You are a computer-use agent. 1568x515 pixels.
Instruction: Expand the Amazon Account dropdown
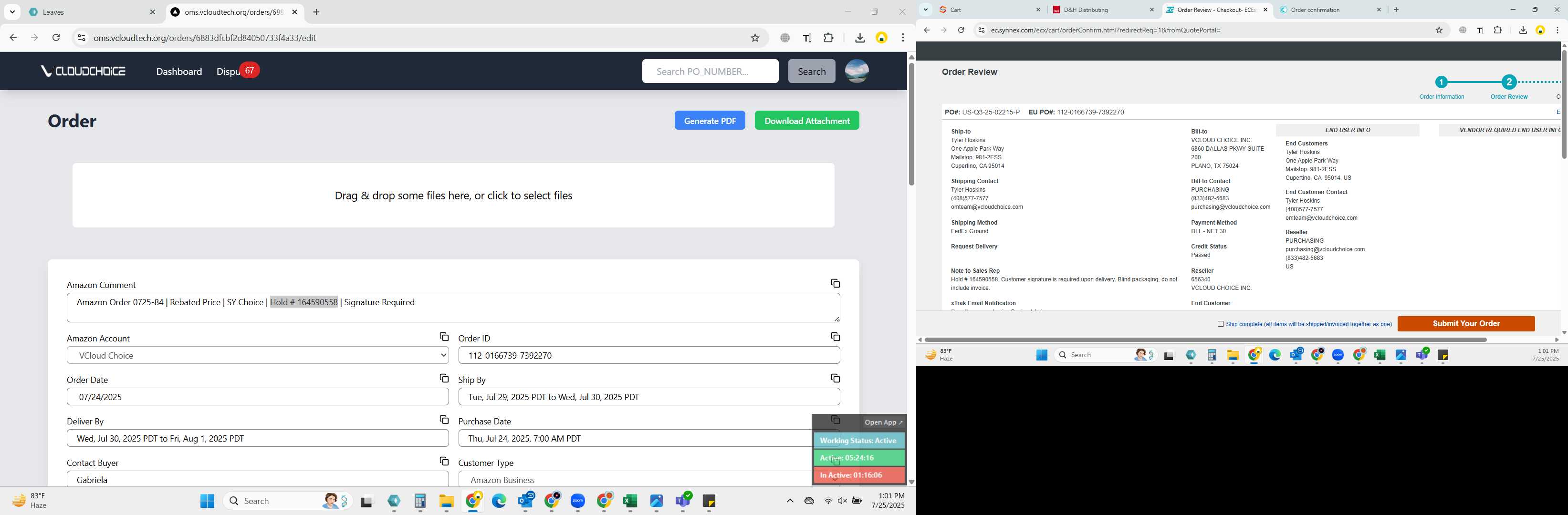(x=258, y=356)
